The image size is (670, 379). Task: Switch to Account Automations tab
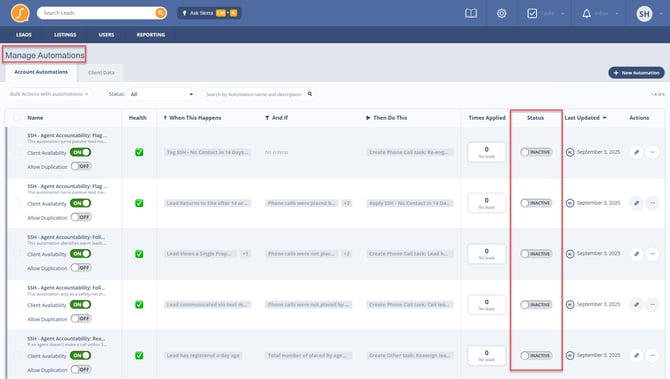41,72
